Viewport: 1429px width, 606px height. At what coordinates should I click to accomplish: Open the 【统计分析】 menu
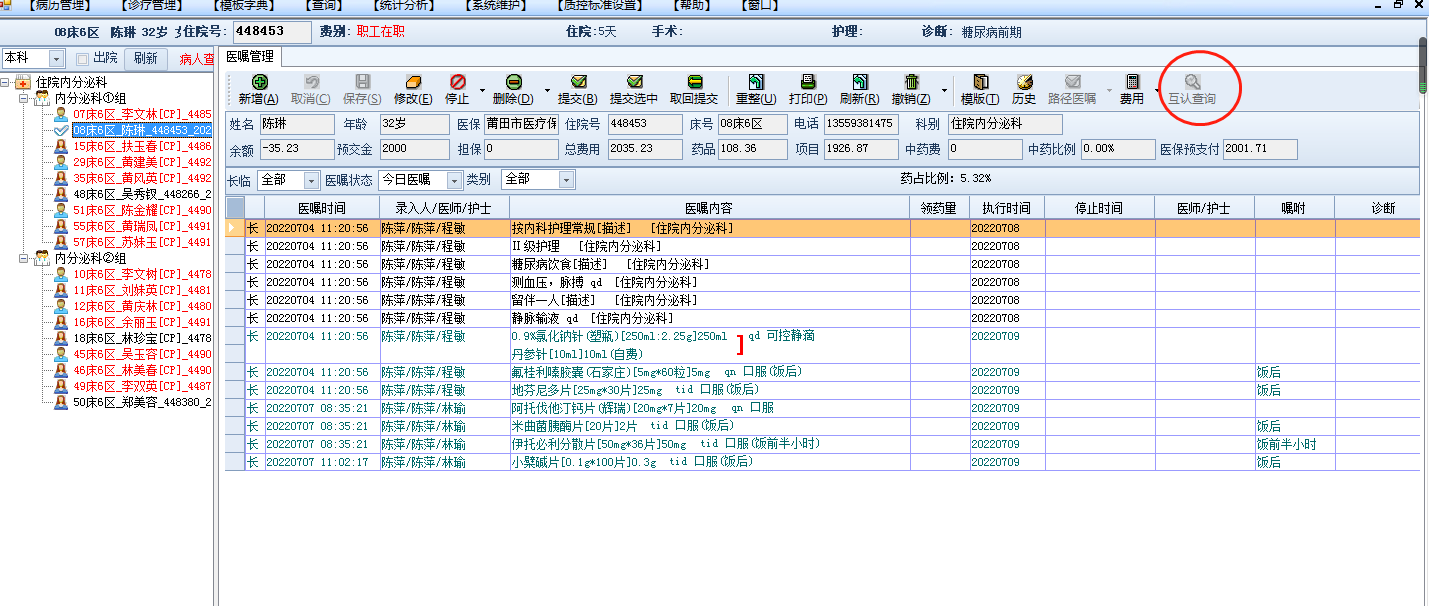point(405,5)
